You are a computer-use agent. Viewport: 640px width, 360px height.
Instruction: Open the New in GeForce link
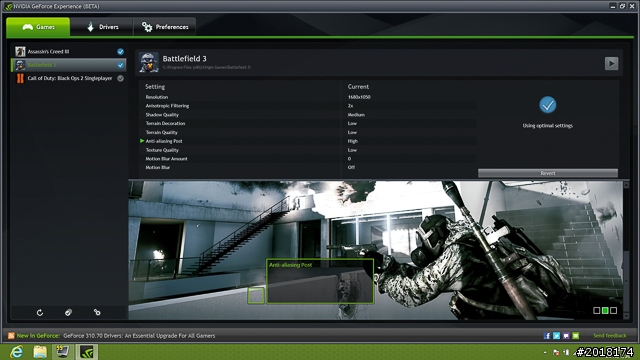click(38, 336)
